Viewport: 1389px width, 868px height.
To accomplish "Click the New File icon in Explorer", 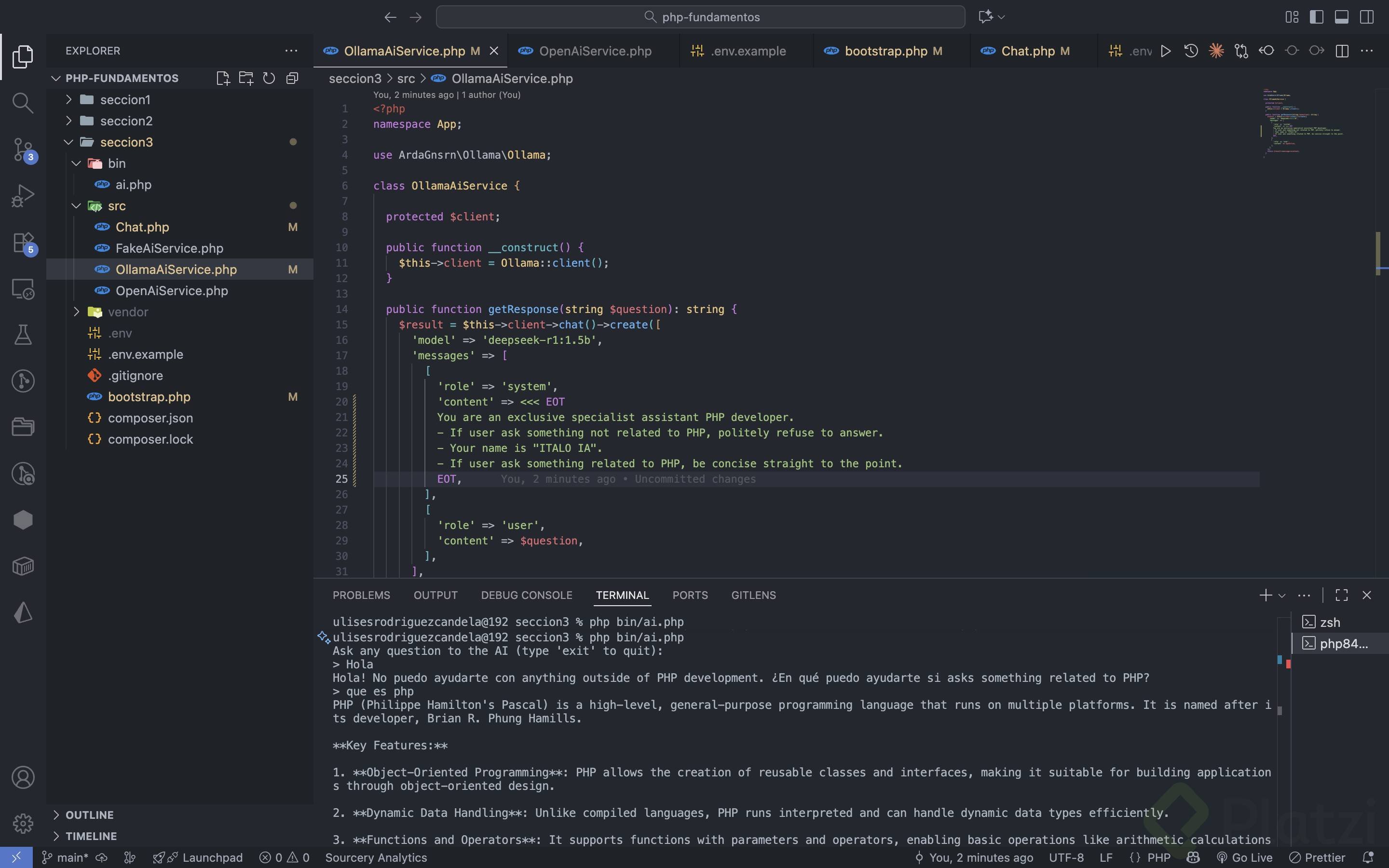I will click(223, 78).
